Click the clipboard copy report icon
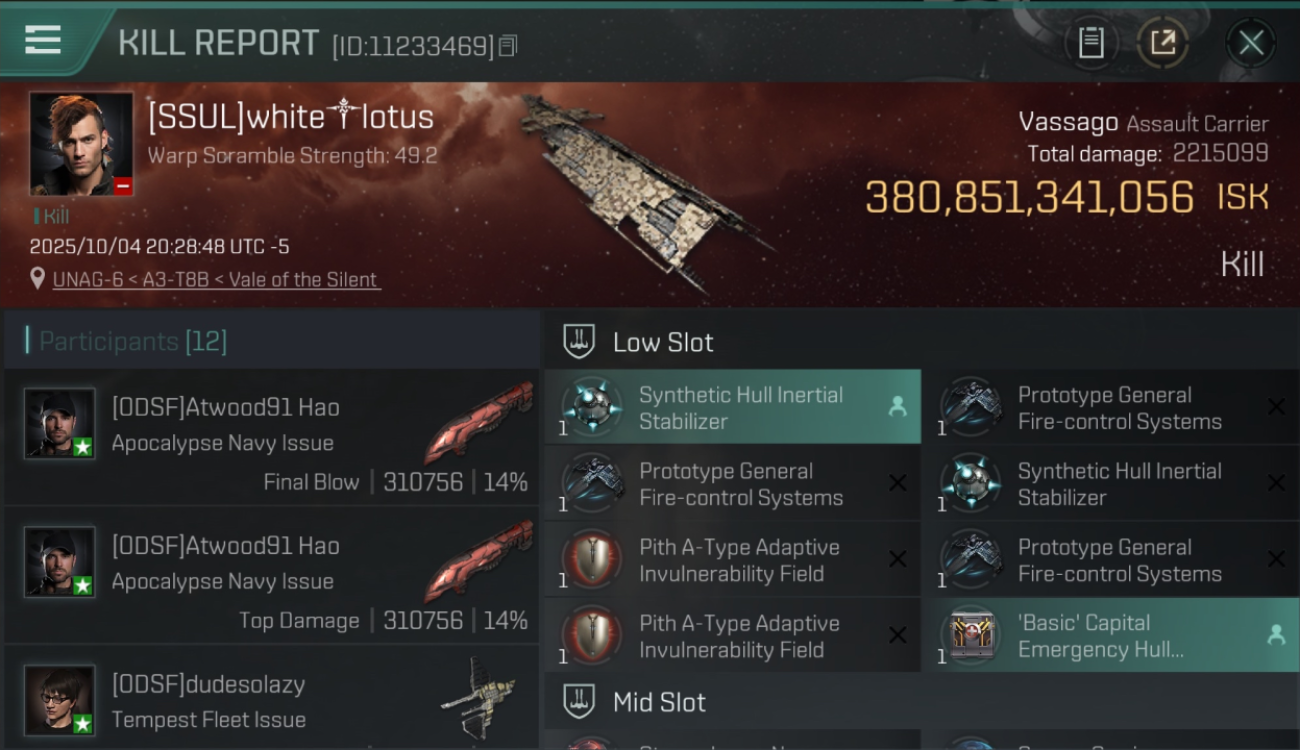The height and width of the screenshot is (750, 1300). click(1091, 43)
